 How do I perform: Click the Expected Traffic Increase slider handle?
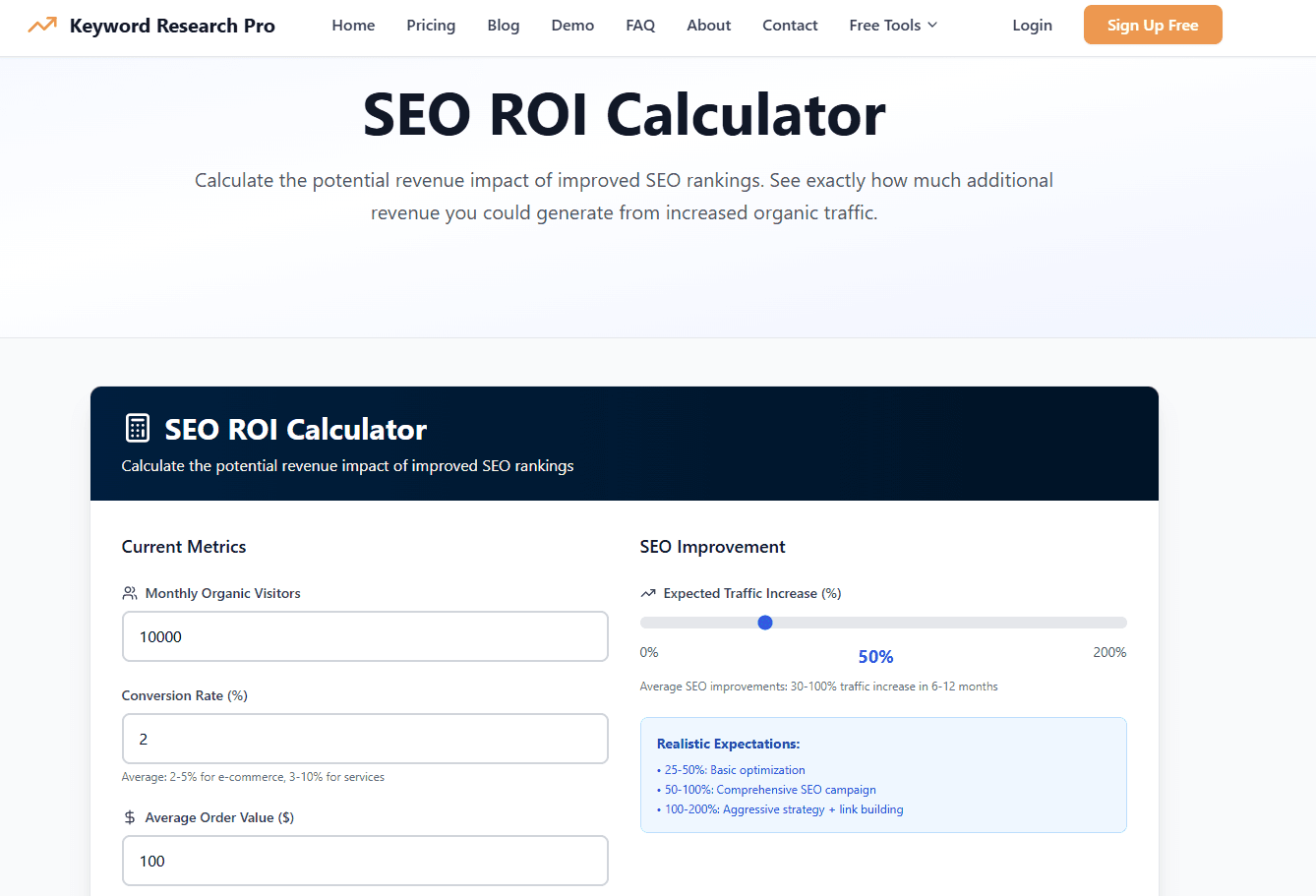pos(765,622)
